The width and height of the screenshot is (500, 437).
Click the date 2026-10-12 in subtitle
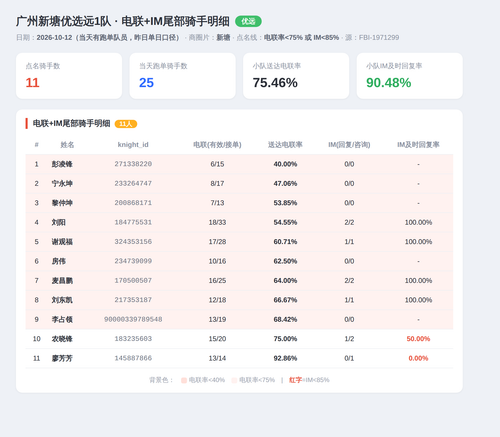pos(54,37)
